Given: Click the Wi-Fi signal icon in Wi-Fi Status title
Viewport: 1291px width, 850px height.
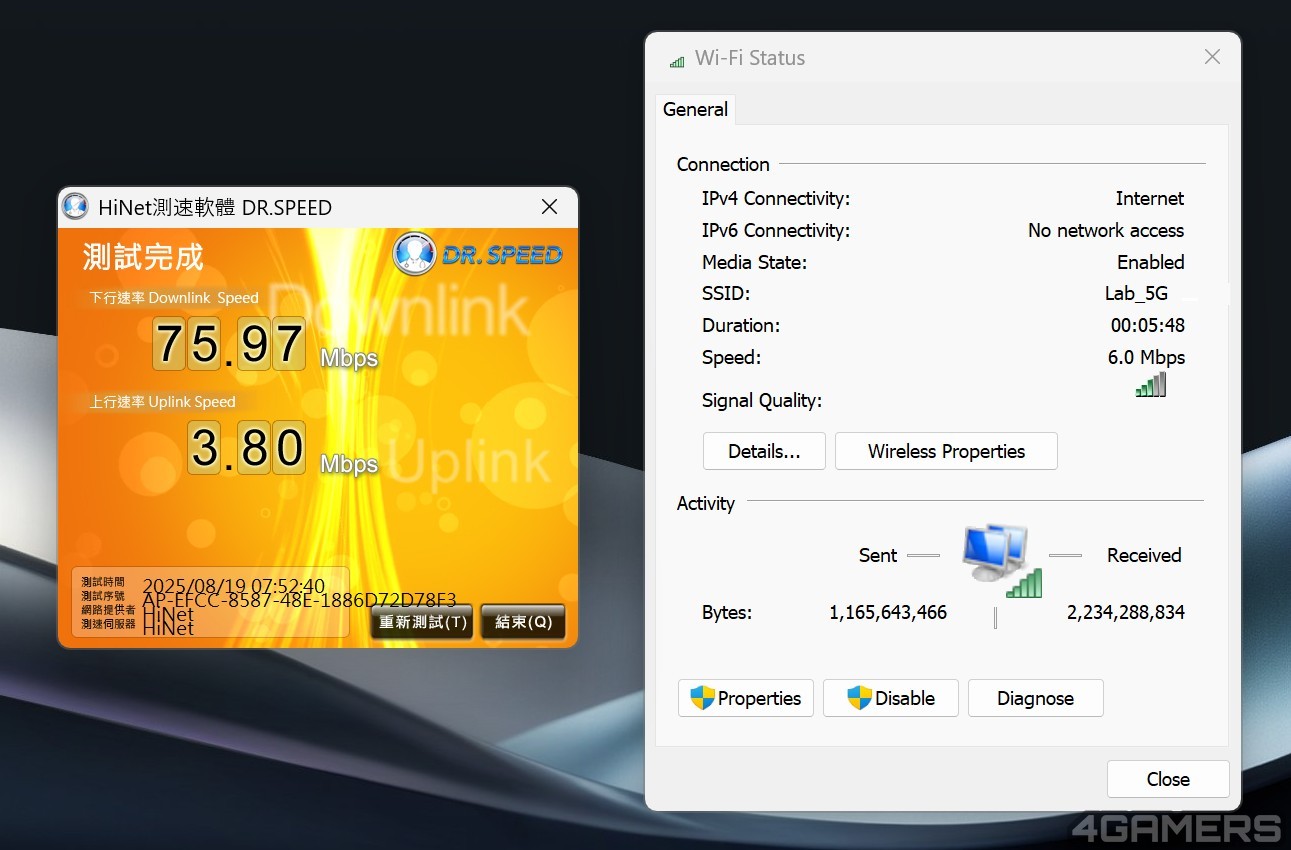Looking at the screenshot, I should 677,60.
